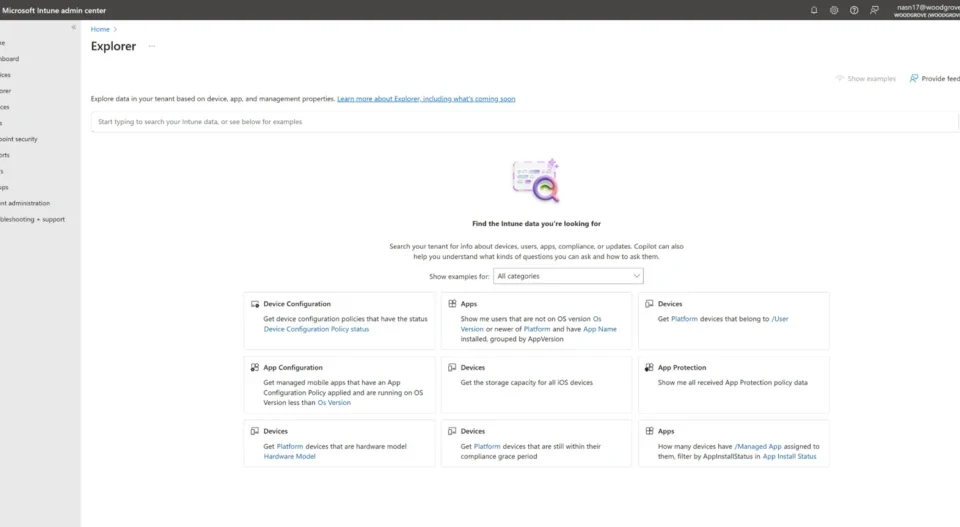The height and width of the screenshot is (527, 960).
Task: Click the user account name in header
Action: click(x=928, y=7)
